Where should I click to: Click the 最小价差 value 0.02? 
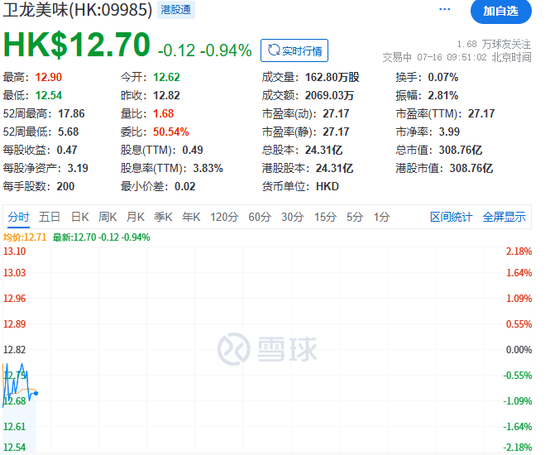(185, 187)
